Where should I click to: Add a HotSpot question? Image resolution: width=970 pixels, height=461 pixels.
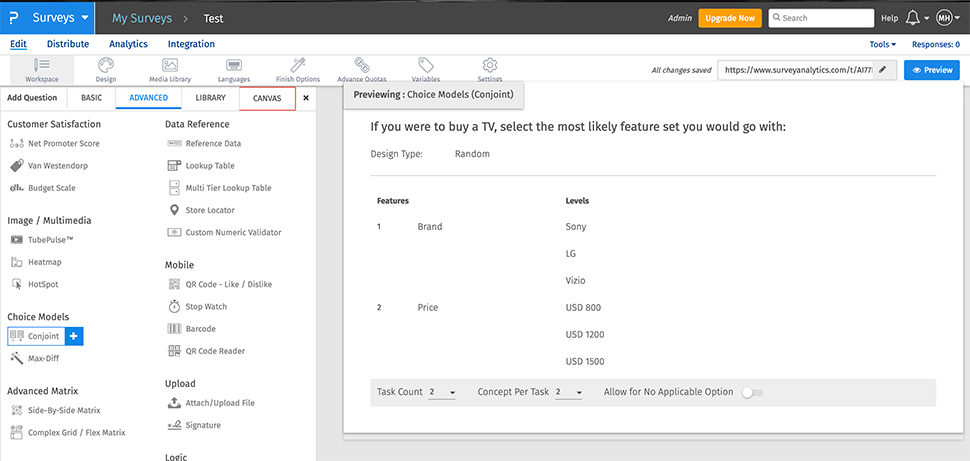coord(35,285)
